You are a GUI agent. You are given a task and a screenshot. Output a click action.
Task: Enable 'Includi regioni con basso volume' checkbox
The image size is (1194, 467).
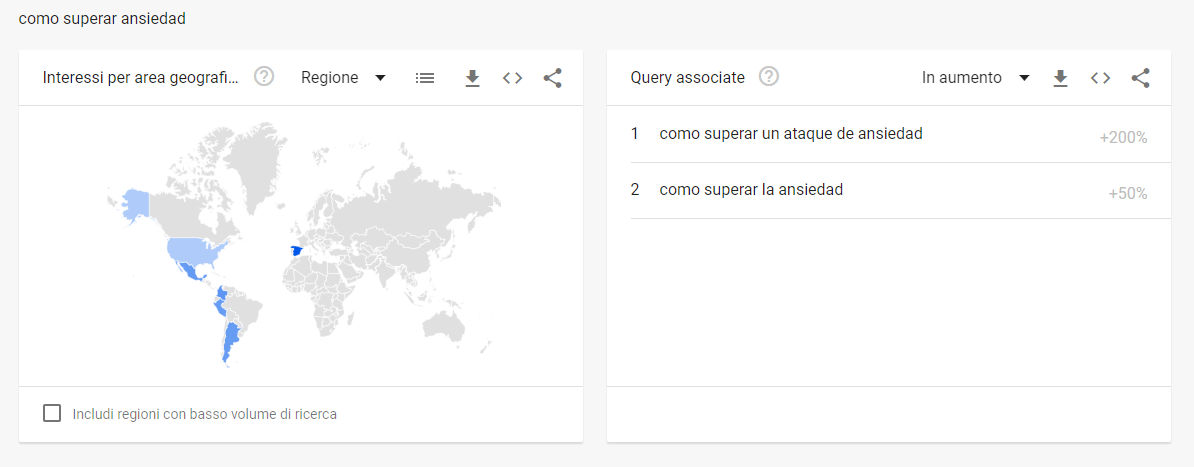[x=52, y=413]
